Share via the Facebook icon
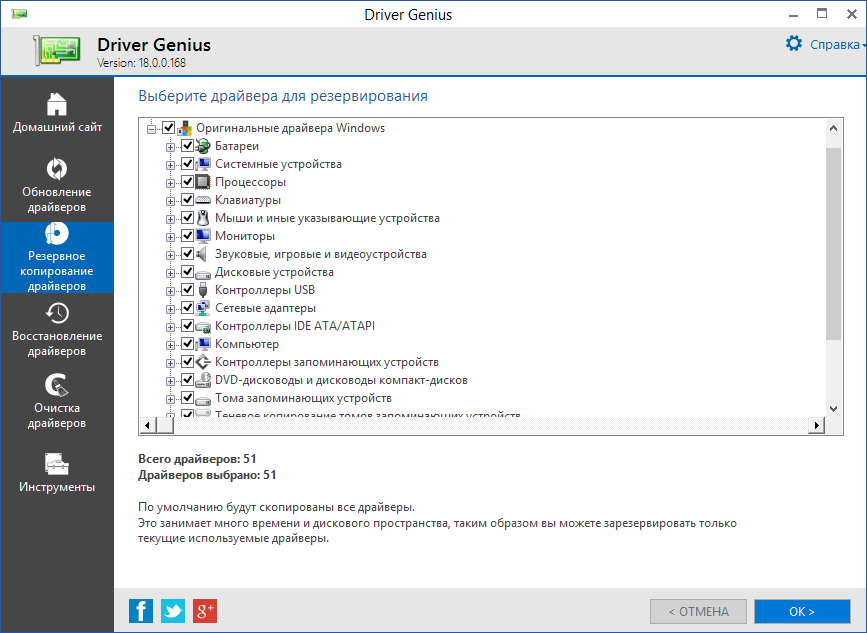This screenshot has width=867, height=633. [141, 611]
